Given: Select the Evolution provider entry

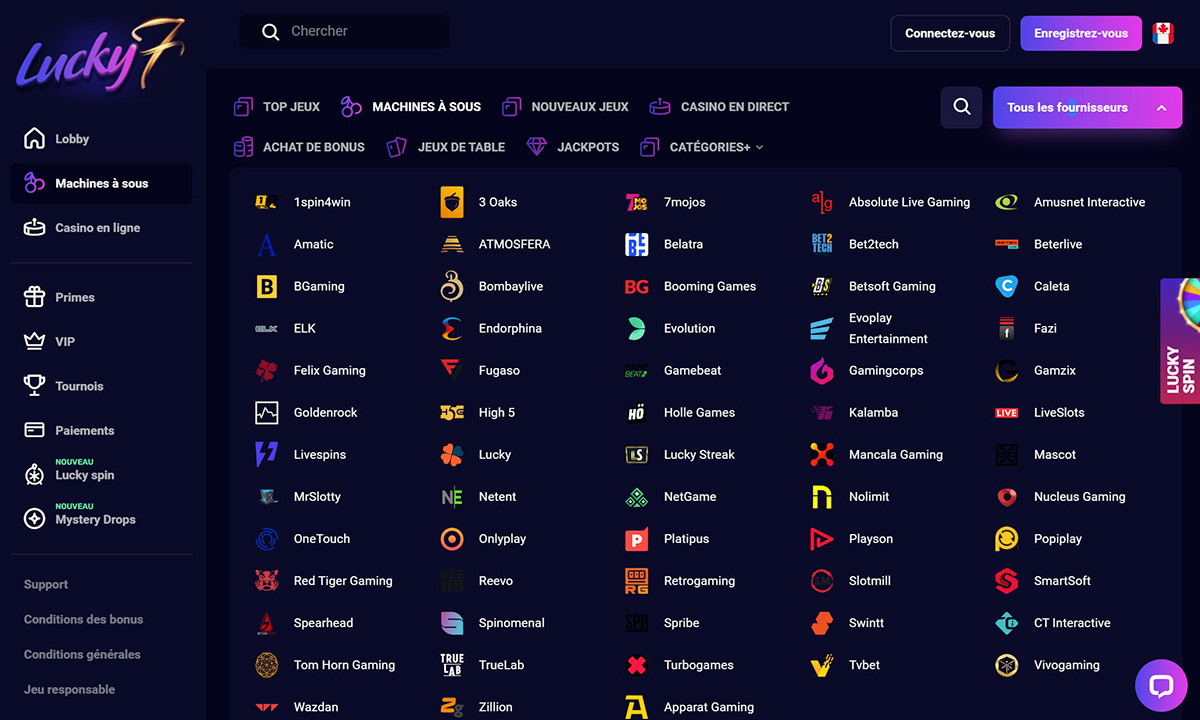Looking at the screenshot, I should coord(689,329).
